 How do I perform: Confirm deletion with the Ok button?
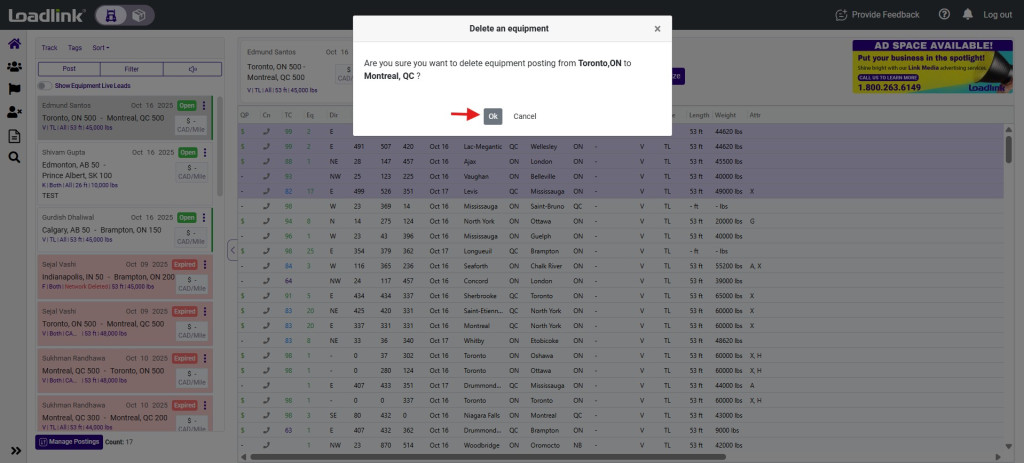click(493, 116)
